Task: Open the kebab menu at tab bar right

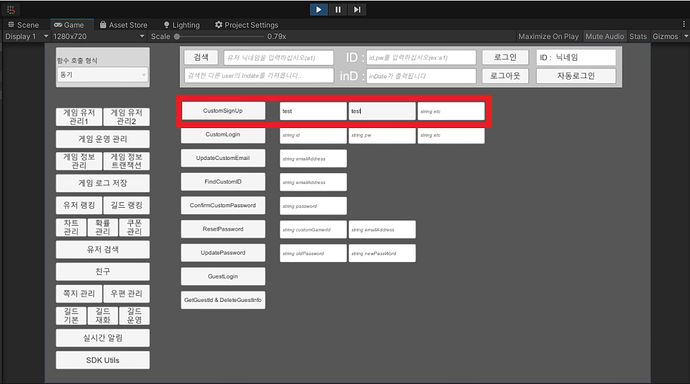Action: point(684,24)
